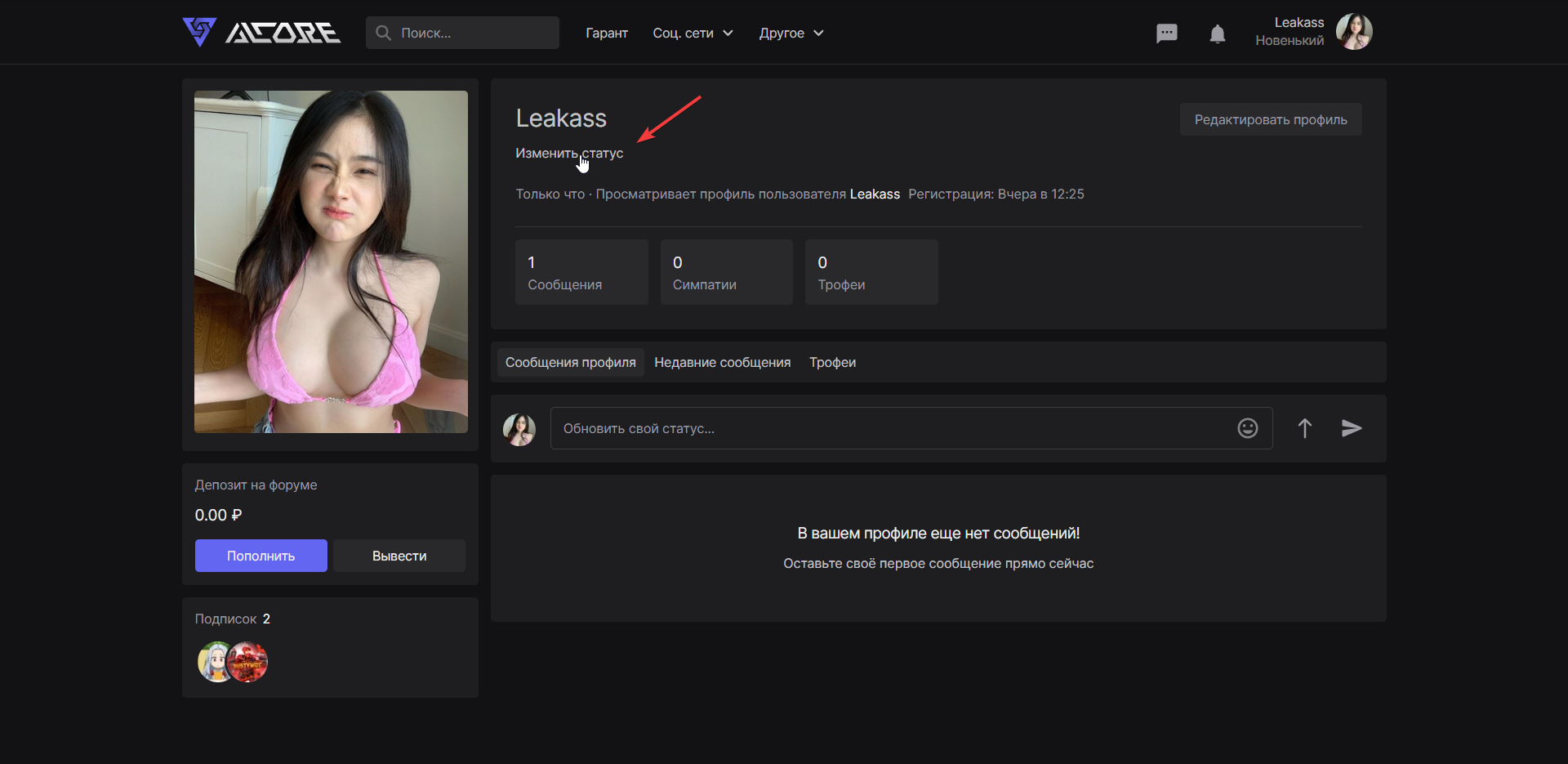
Task: Open user avatar in top right header
Action: pos(1353,32)
